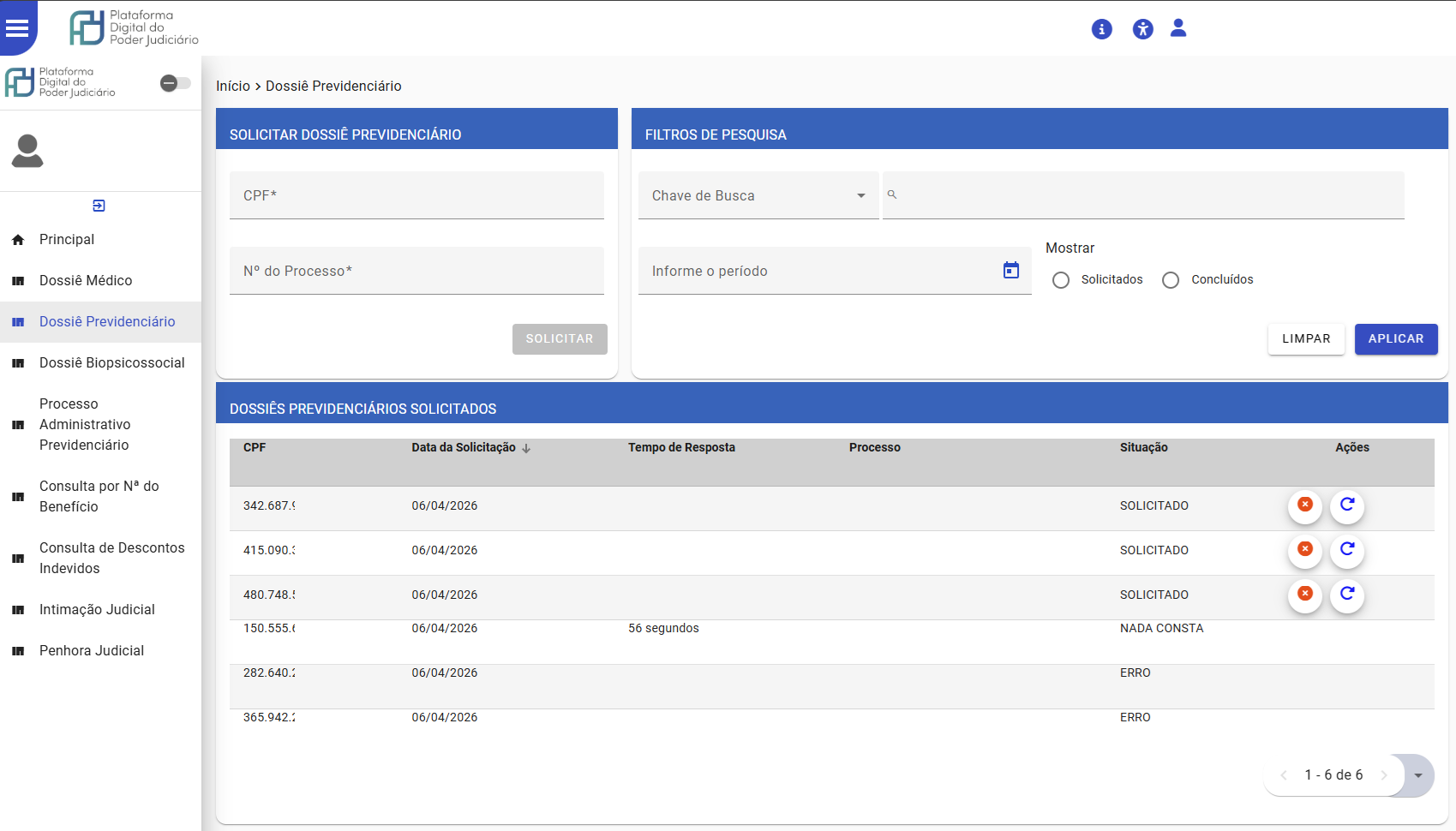
Task: Open the calendar date picker icon
Action: 1011,271
